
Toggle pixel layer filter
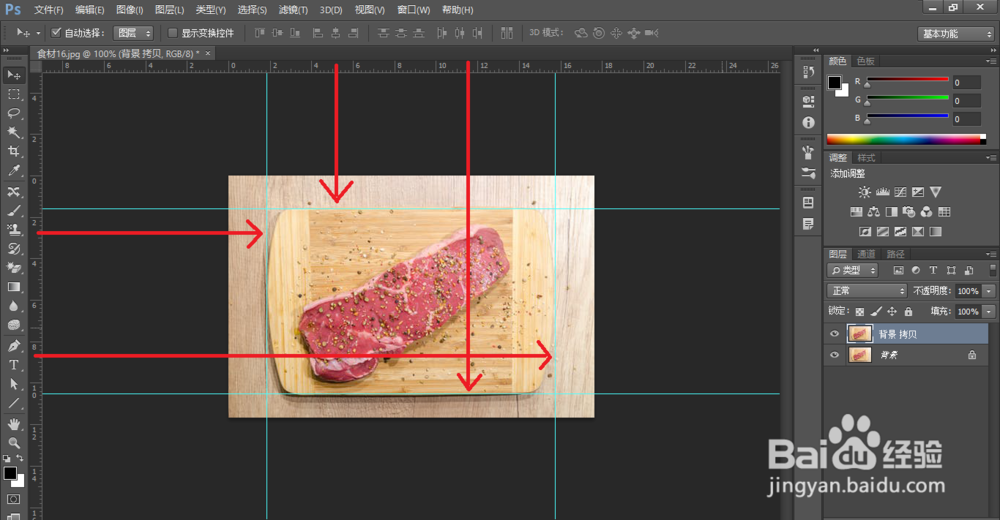coord(899,271)
